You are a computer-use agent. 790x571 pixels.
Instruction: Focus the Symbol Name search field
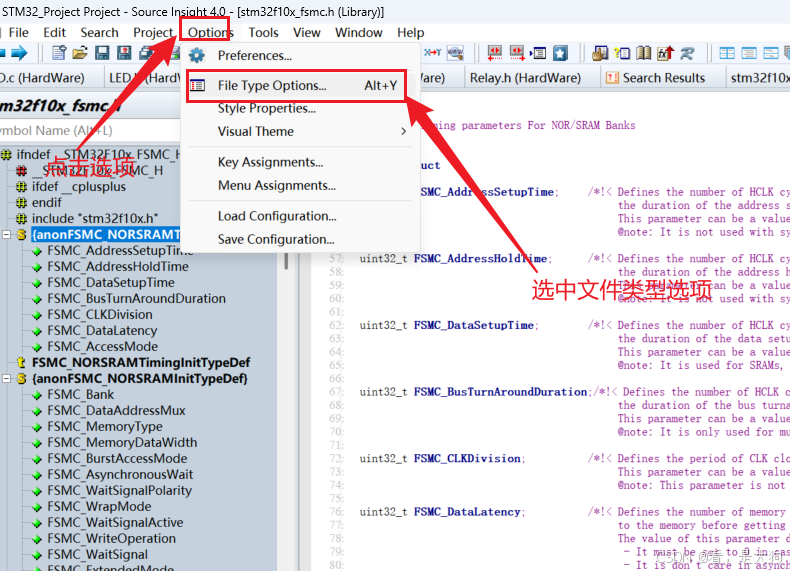[x=90, y=131]
